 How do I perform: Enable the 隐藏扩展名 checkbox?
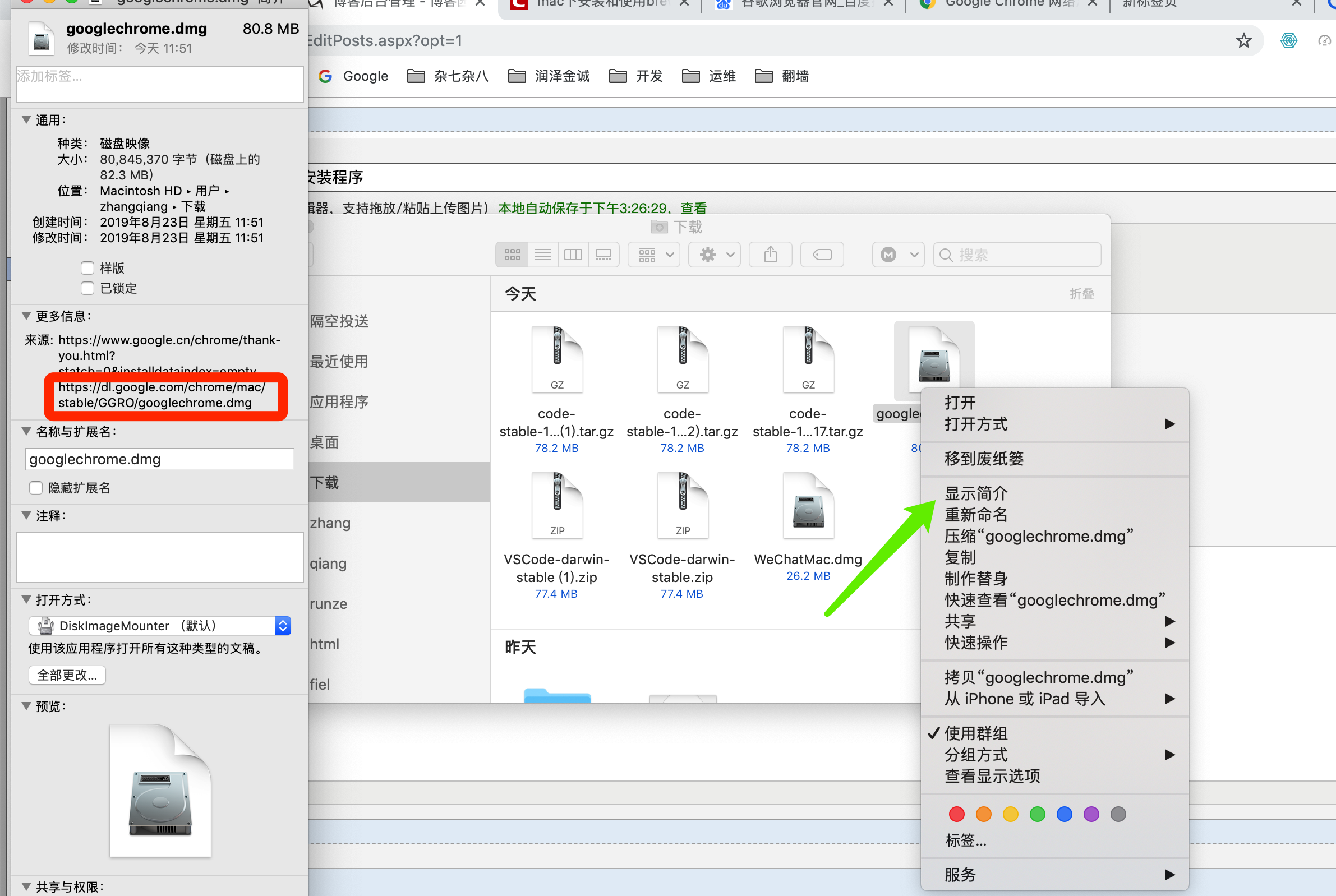tap(35, 487)
